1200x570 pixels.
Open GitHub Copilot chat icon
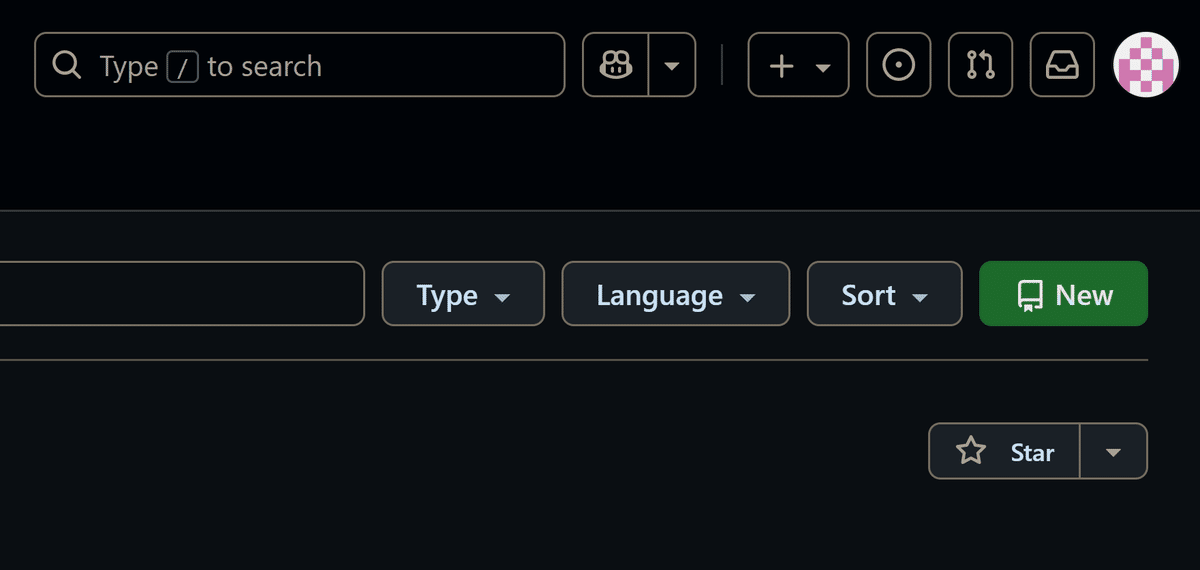tap(615, 65)
